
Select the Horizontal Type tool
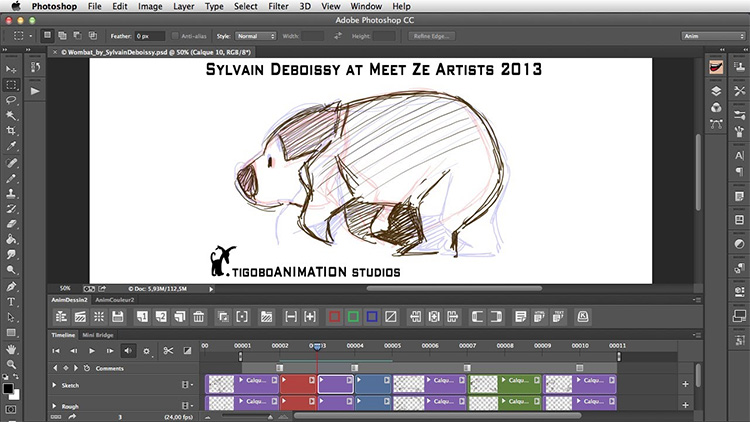pyautogui.click(x=11, y=302)
